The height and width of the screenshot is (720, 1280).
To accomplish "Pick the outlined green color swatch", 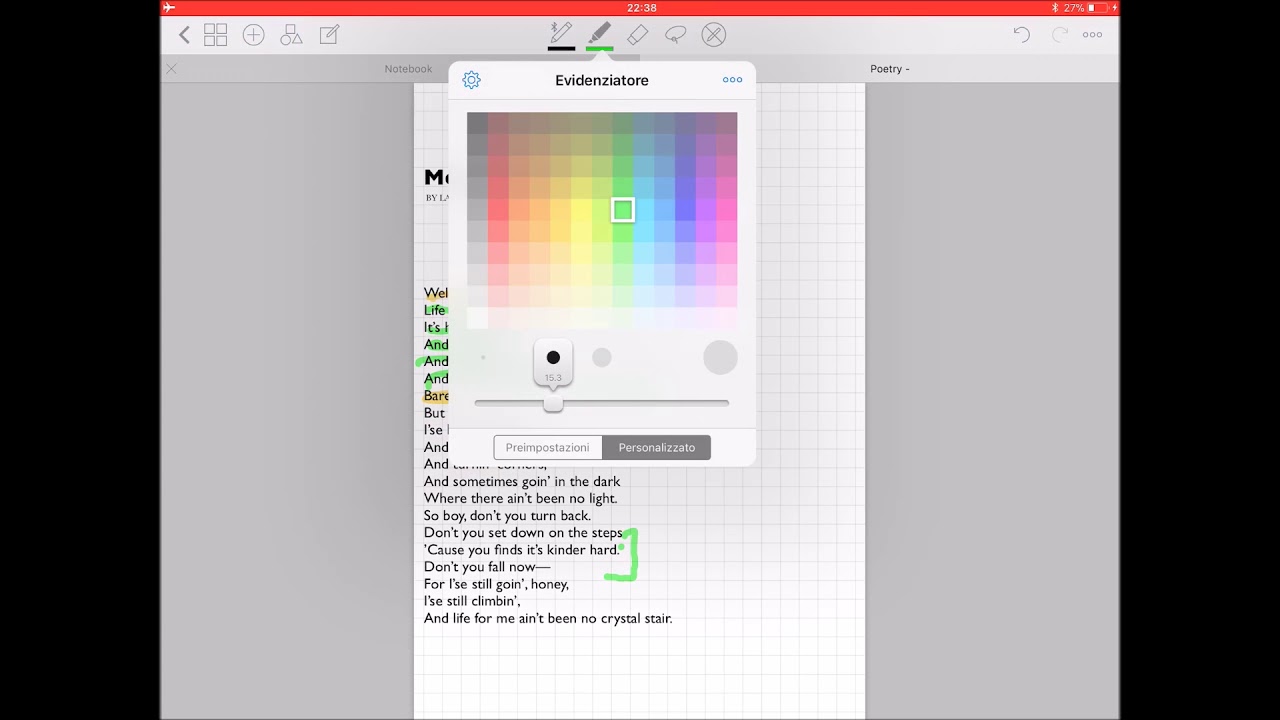I will click(623, 210).
